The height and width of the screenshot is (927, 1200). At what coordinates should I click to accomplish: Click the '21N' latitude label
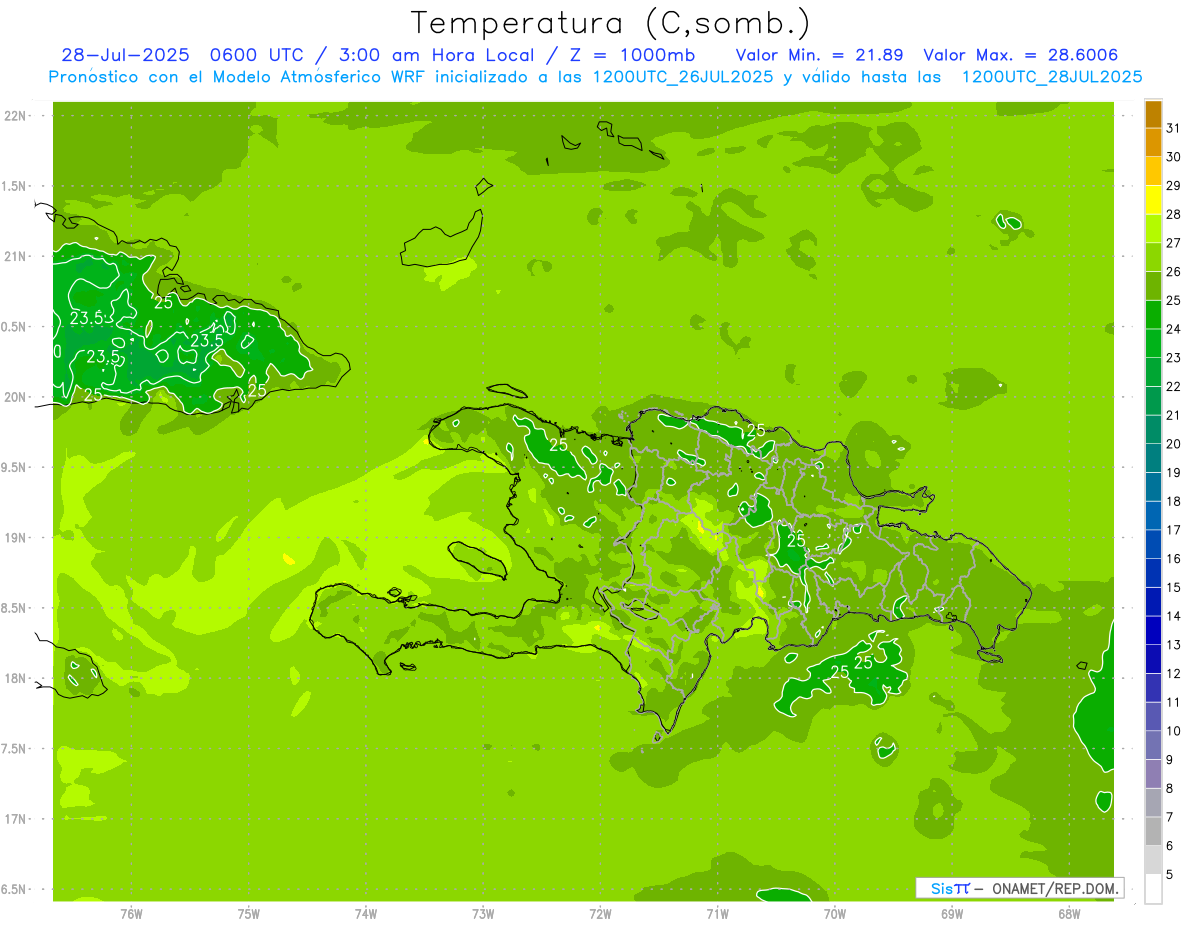click(x=17, y=256)
